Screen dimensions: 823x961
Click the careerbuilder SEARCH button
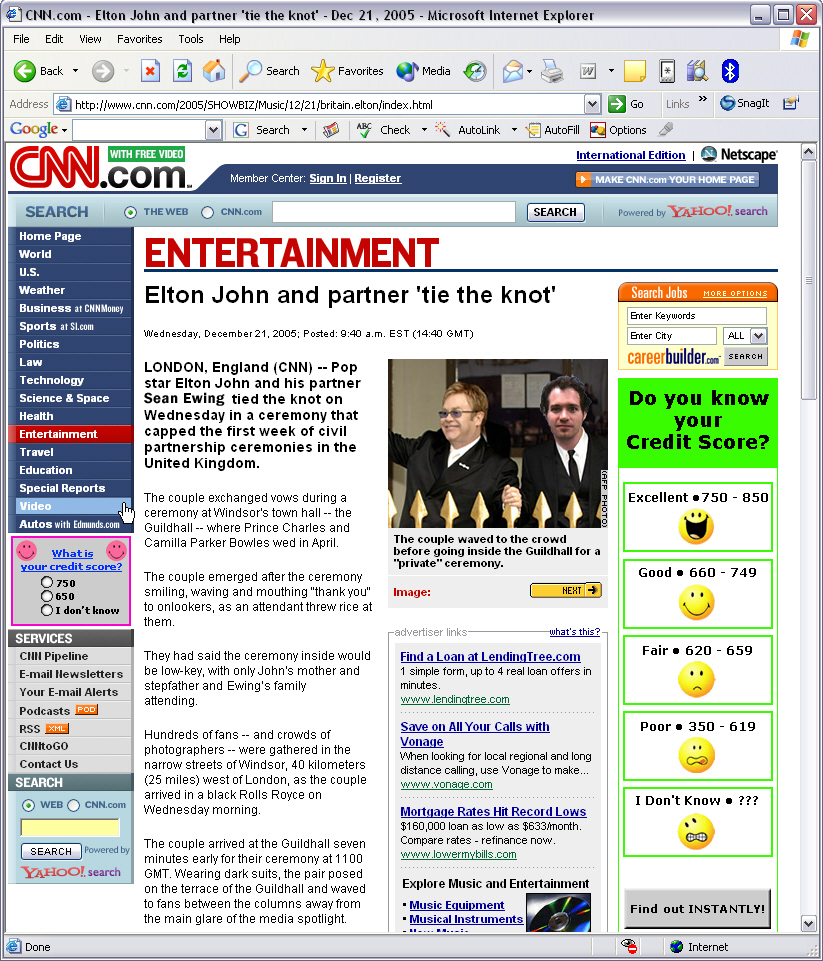click(x=746, y=356)
